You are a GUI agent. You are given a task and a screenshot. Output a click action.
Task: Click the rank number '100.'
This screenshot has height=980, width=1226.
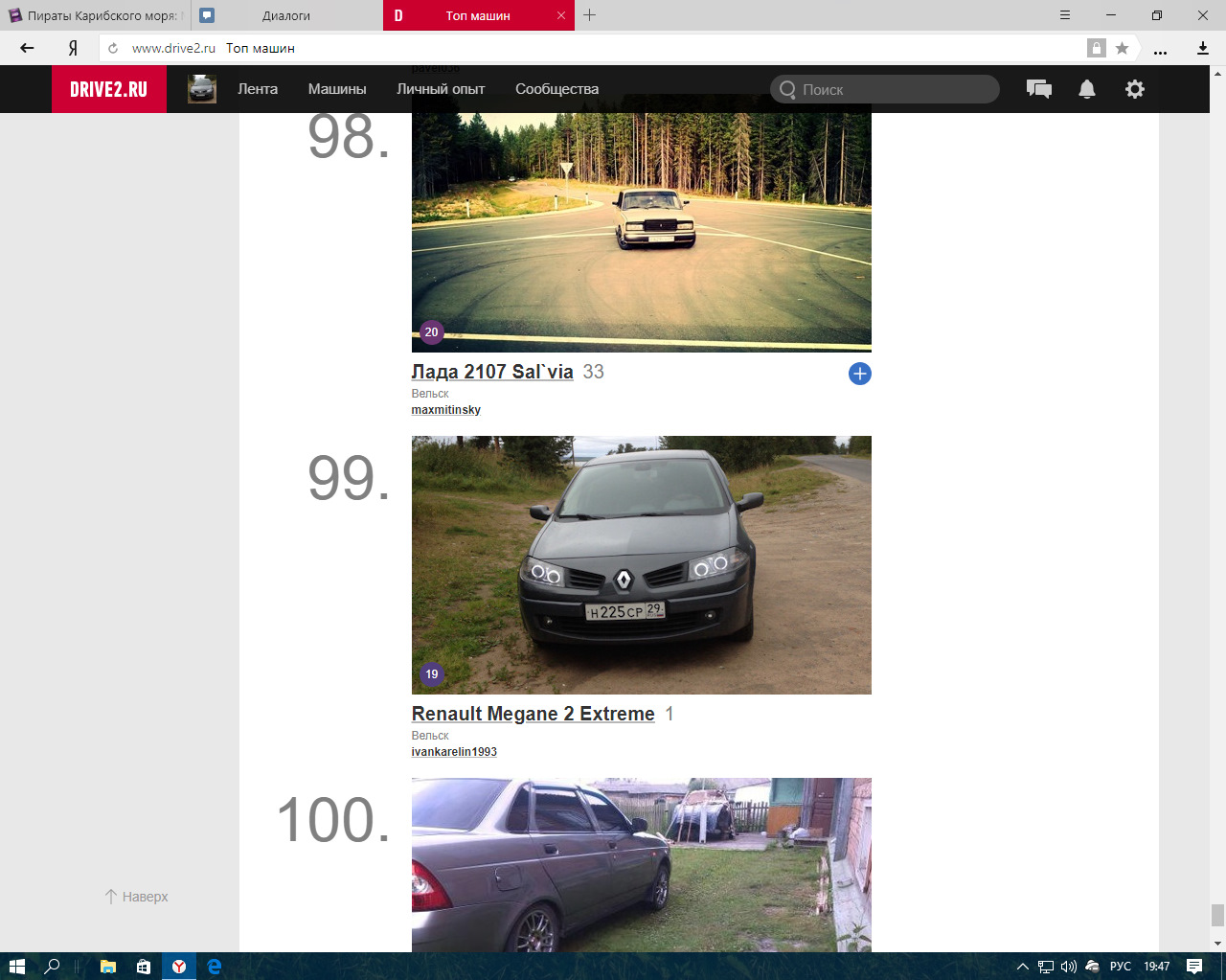(333, 820)
